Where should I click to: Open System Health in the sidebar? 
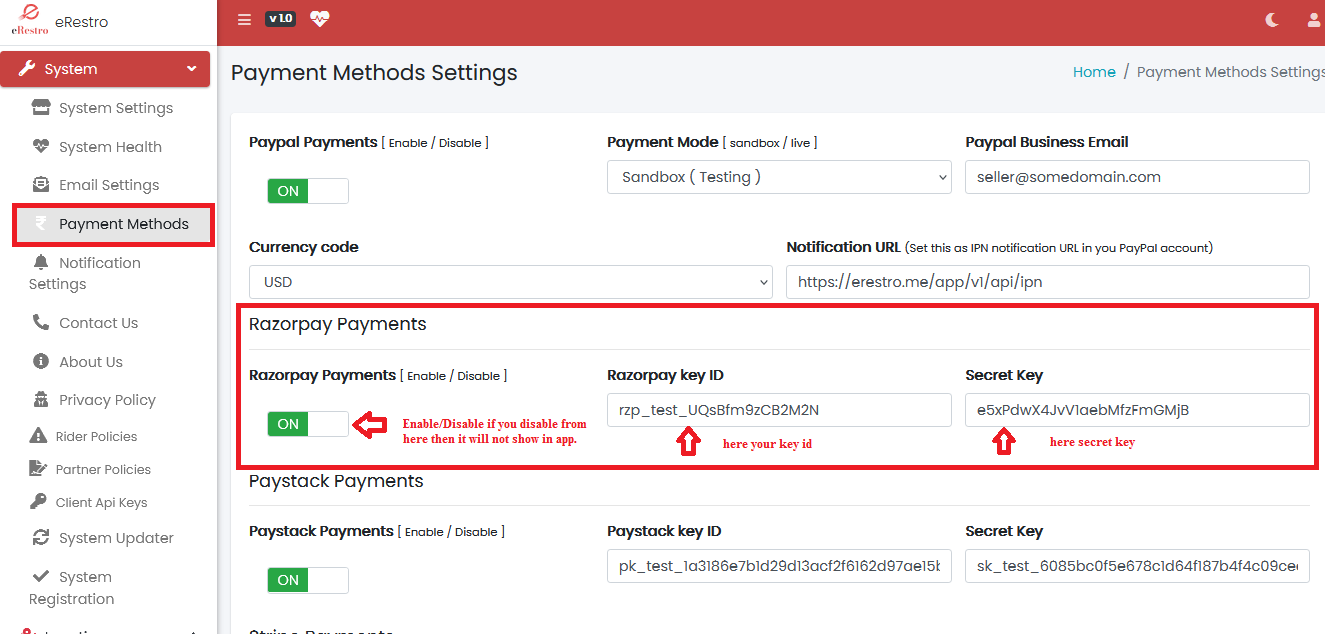110,147
